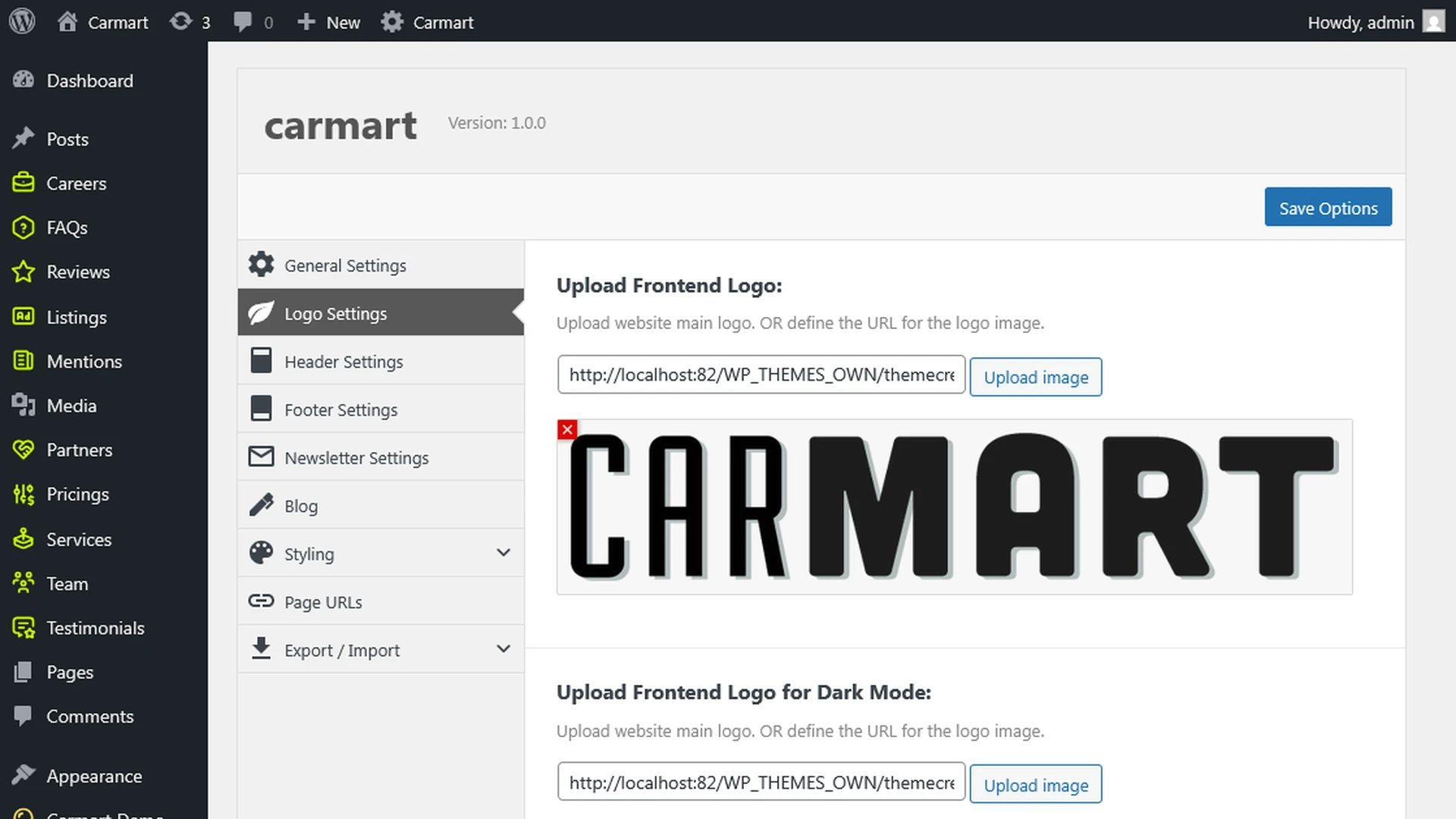The image size is (1456, 819).
Task: Remove the frontend logo with red X
Action: (x=567, y=429)
